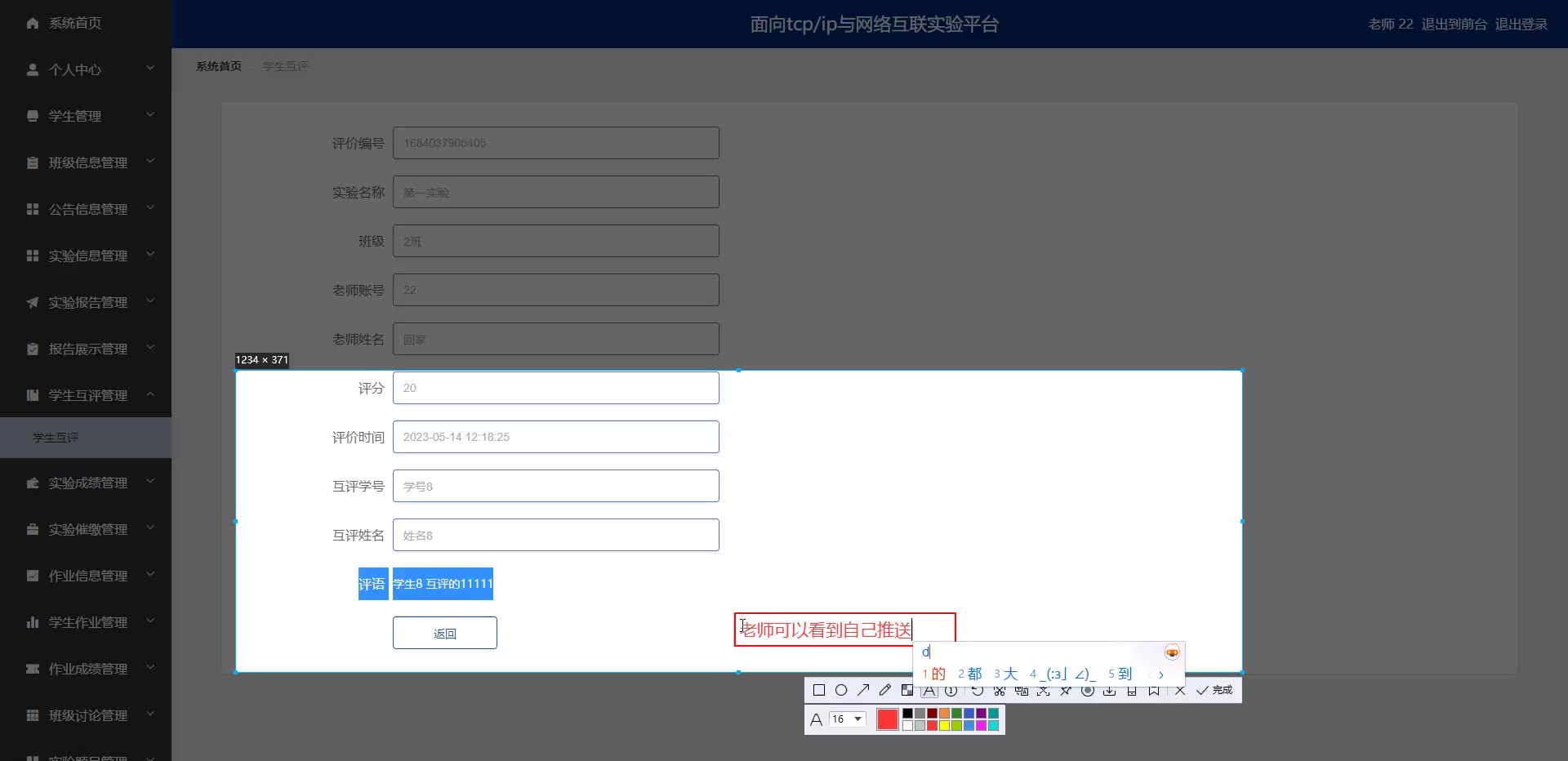Open the 实验报告管理 sidebar menu

(x=86, y=302)
